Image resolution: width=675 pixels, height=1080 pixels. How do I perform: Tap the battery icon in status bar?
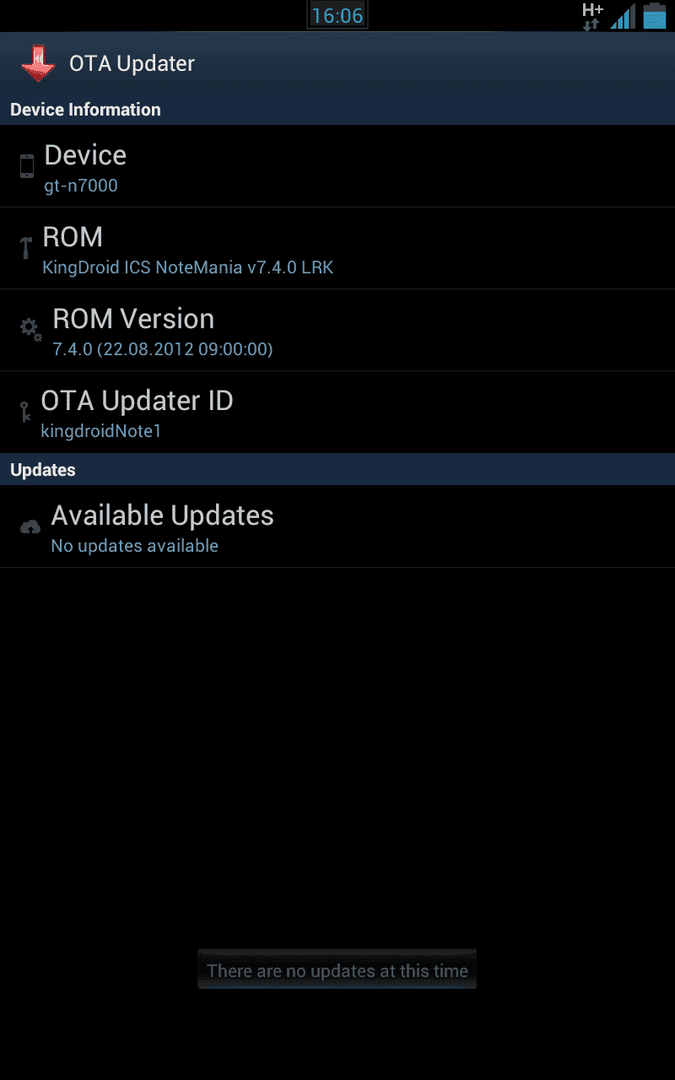(x=654, y=15)
